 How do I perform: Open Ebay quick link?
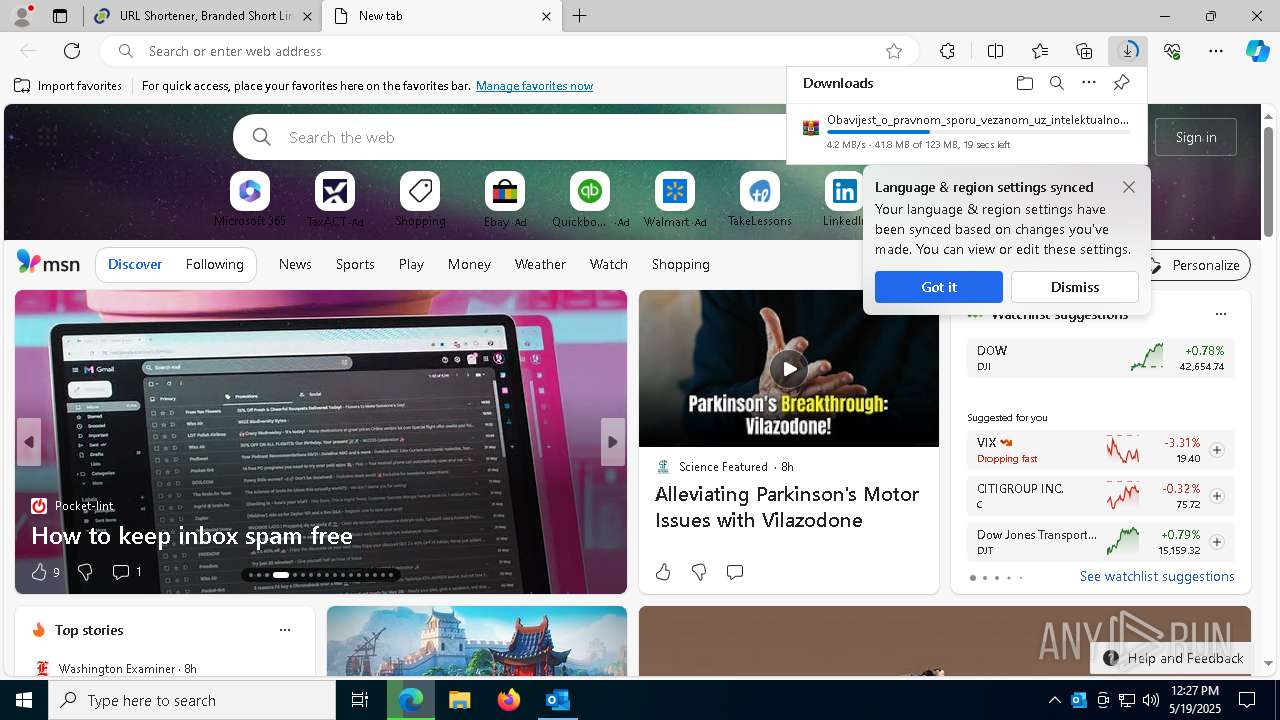(x=505, y=200)
